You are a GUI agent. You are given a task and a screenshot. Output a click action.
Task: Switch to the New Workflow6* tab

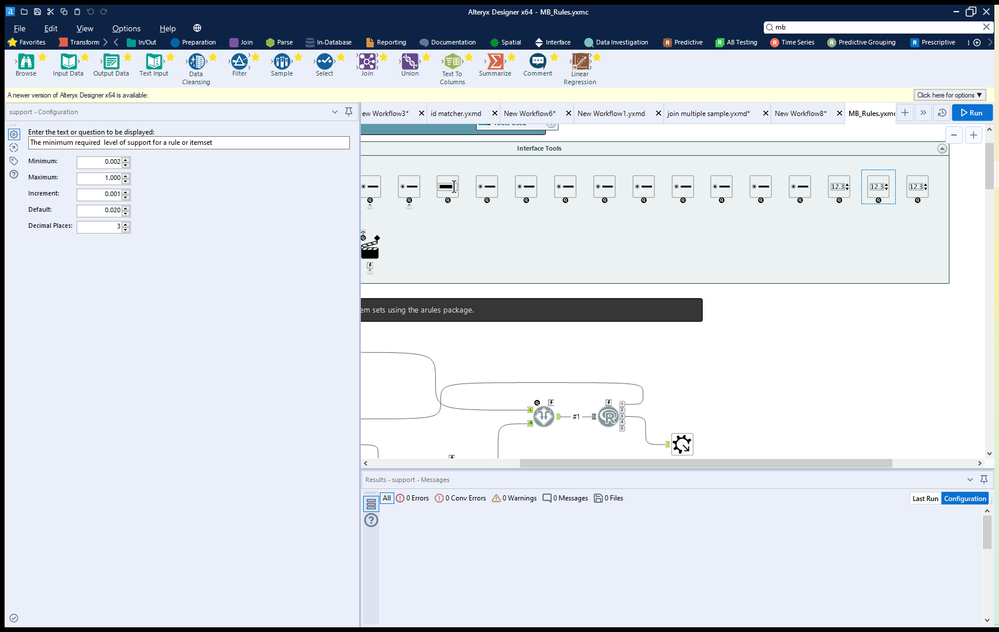[x=529, y=113]
